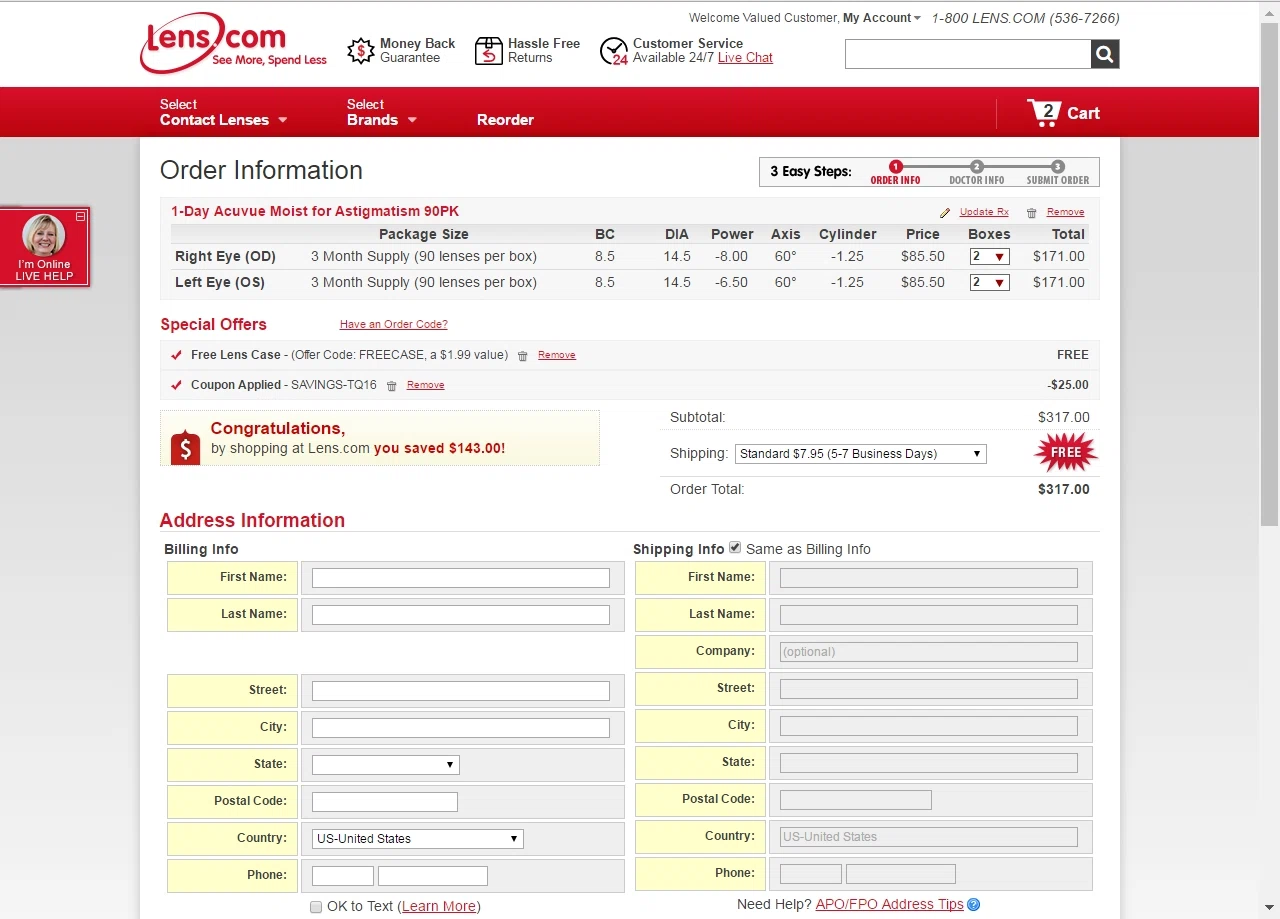The height and width of the screenshot is (919, 1280).
Task: Minimize the live help widget
Action: (x=81, y=216)
